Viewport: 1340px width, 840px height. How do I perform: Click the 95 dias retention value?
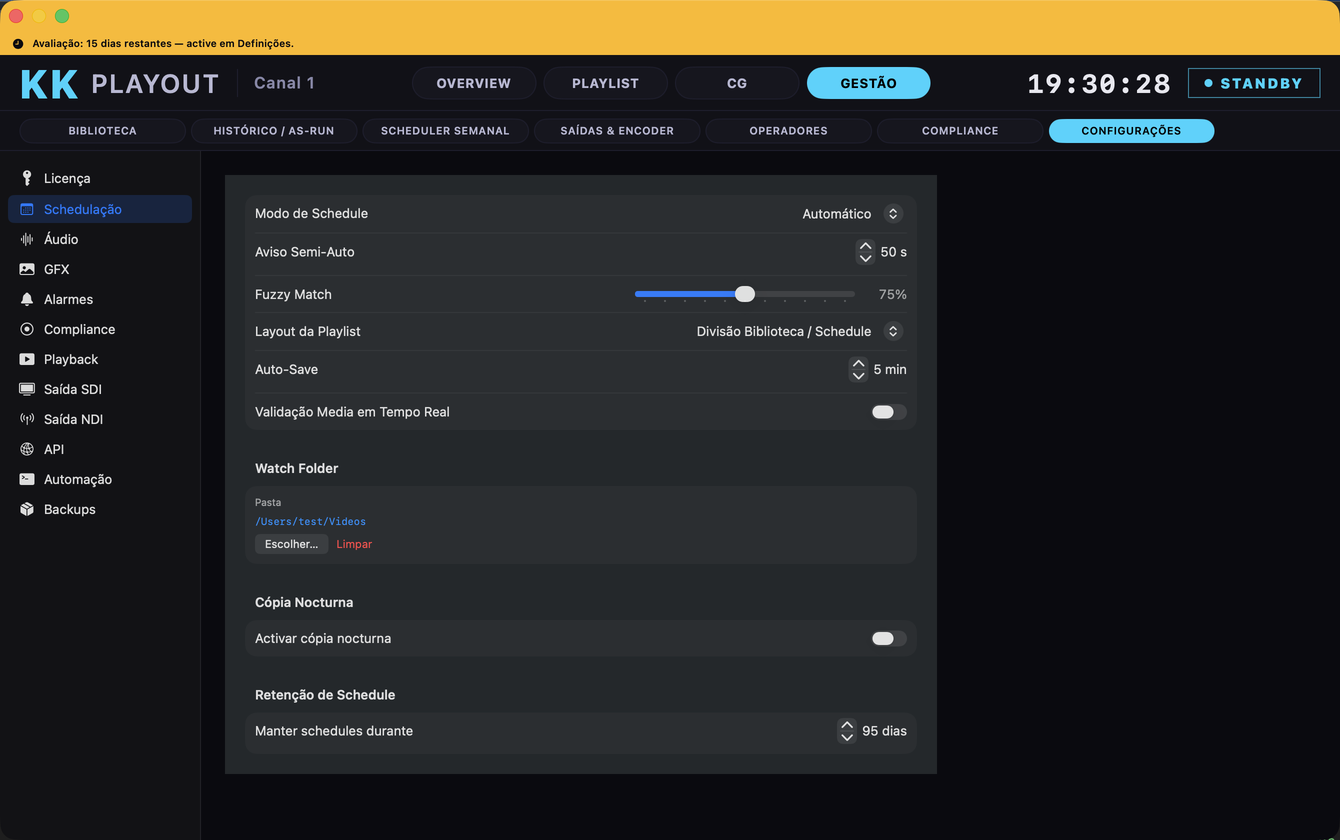(x=884, y=731)
